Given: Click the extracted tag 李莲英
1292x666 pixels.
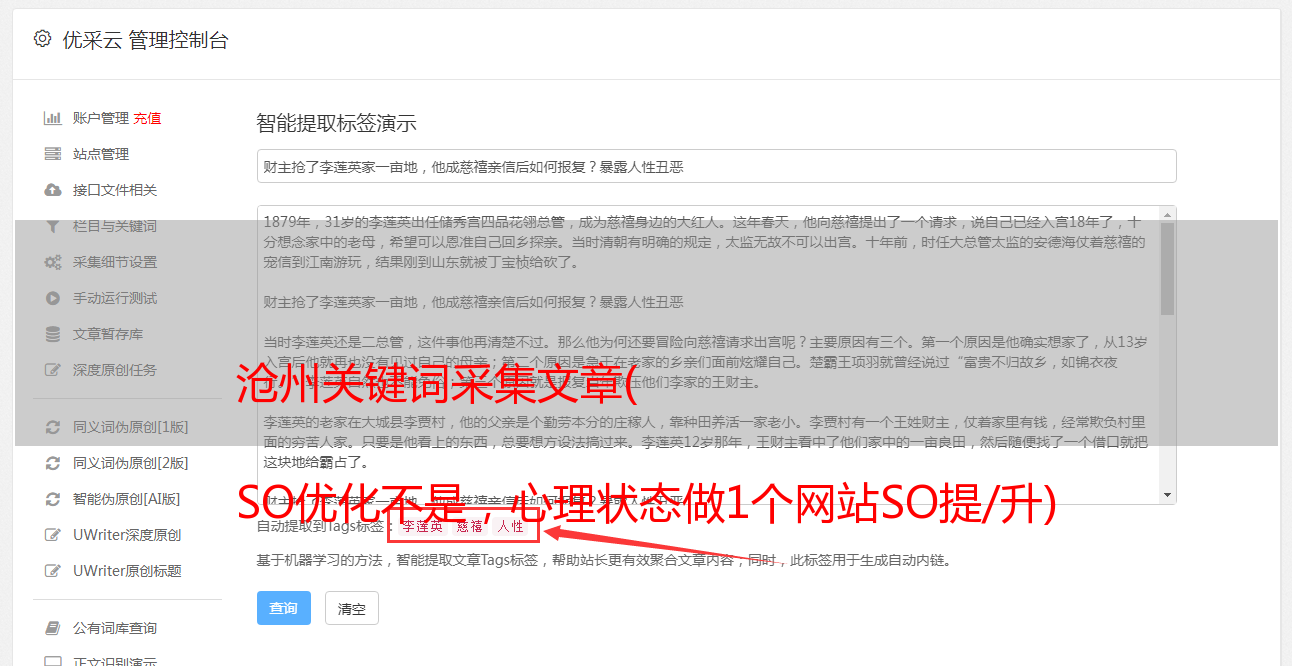Looking at the screenshot, I should point(422,526).
